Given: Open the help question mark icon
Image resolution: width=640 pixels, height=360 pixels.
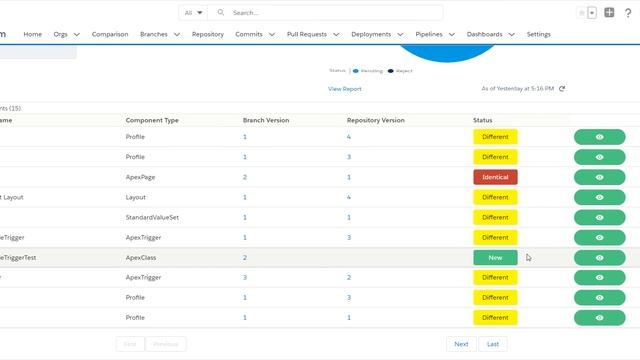Looking at the screenshot, I should (x=628, y=13).
